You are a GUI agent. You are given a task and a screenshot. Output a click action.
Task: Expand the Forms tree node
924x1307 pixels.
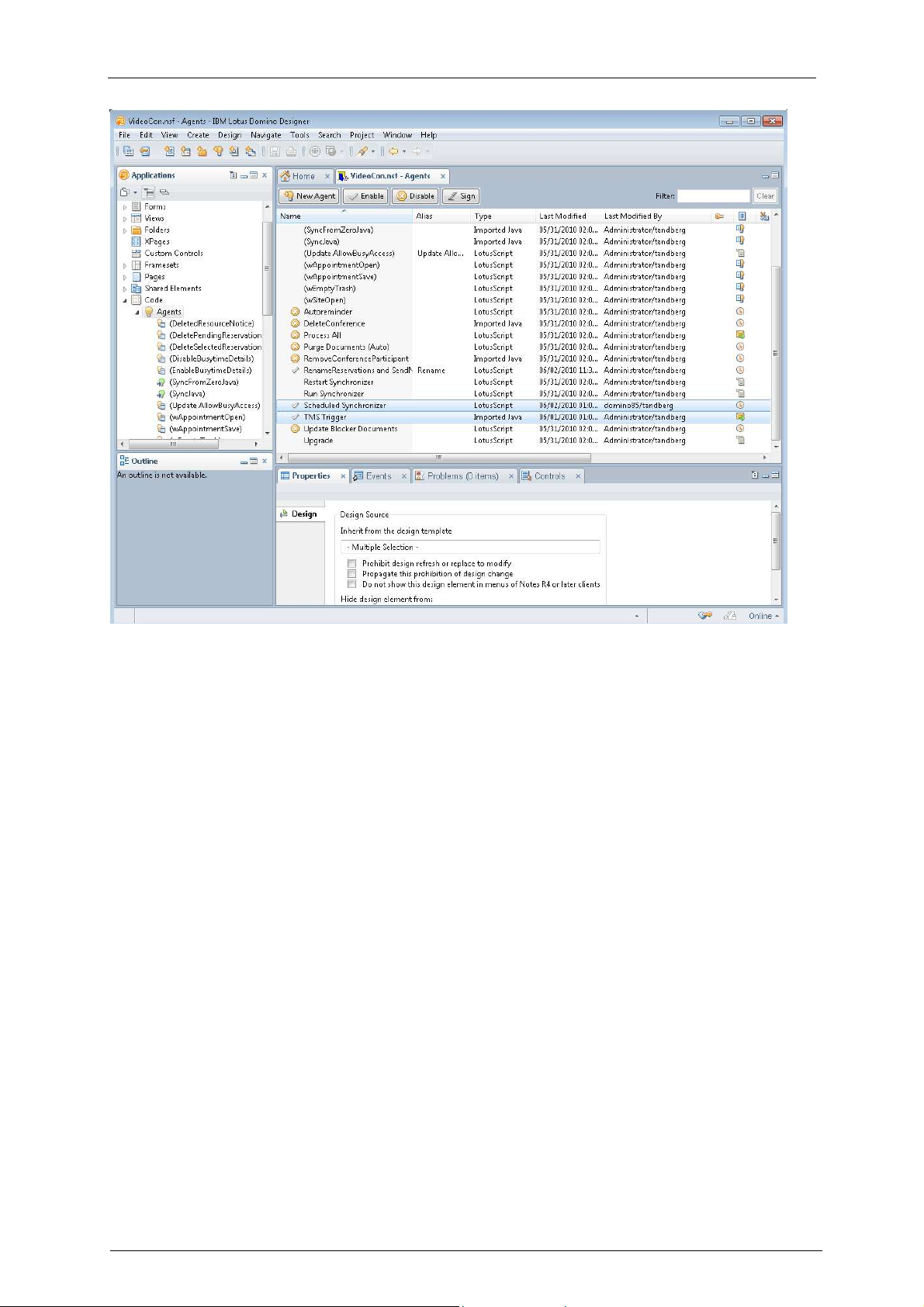pyautogui.click(x=125, y=207)
